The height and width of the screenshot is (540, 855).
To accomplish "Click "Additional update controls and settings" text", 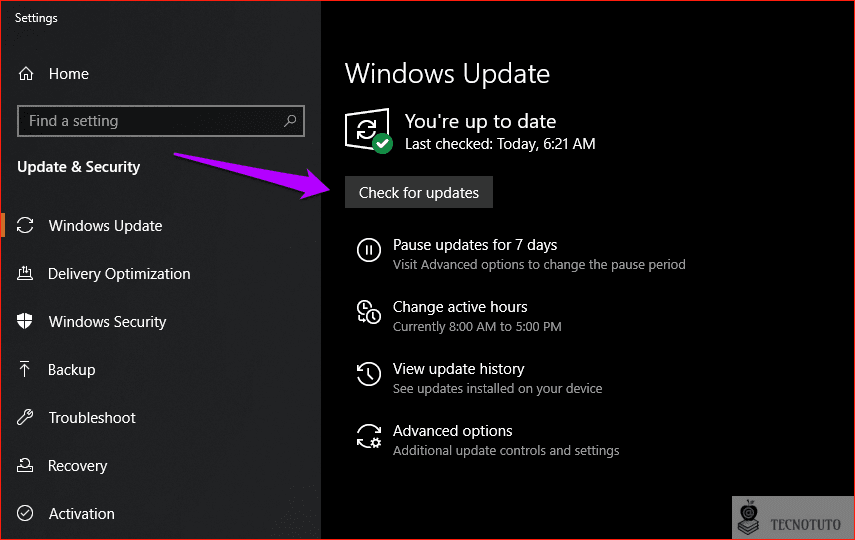I will click(506, 451).
